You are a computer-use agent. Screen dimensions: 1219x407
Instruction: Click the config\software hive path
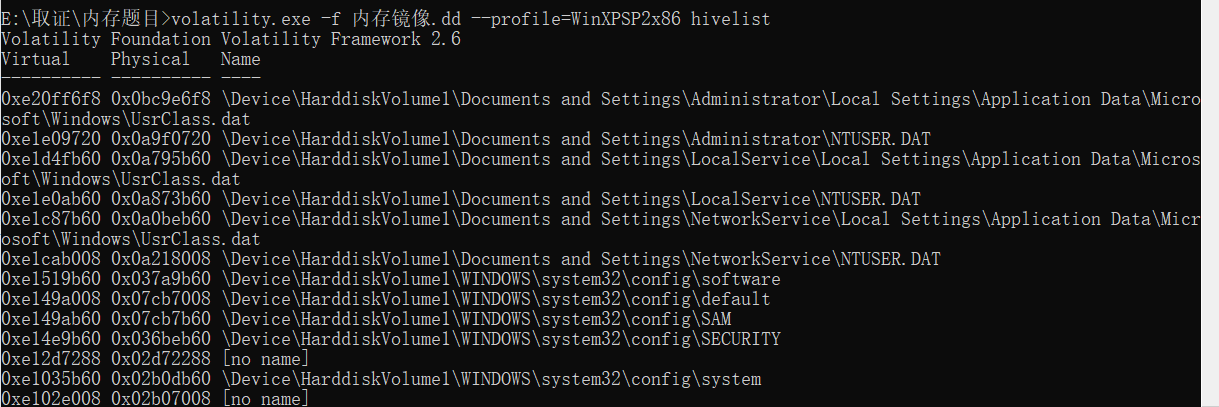pyautogui.click(x=501, y=279)
